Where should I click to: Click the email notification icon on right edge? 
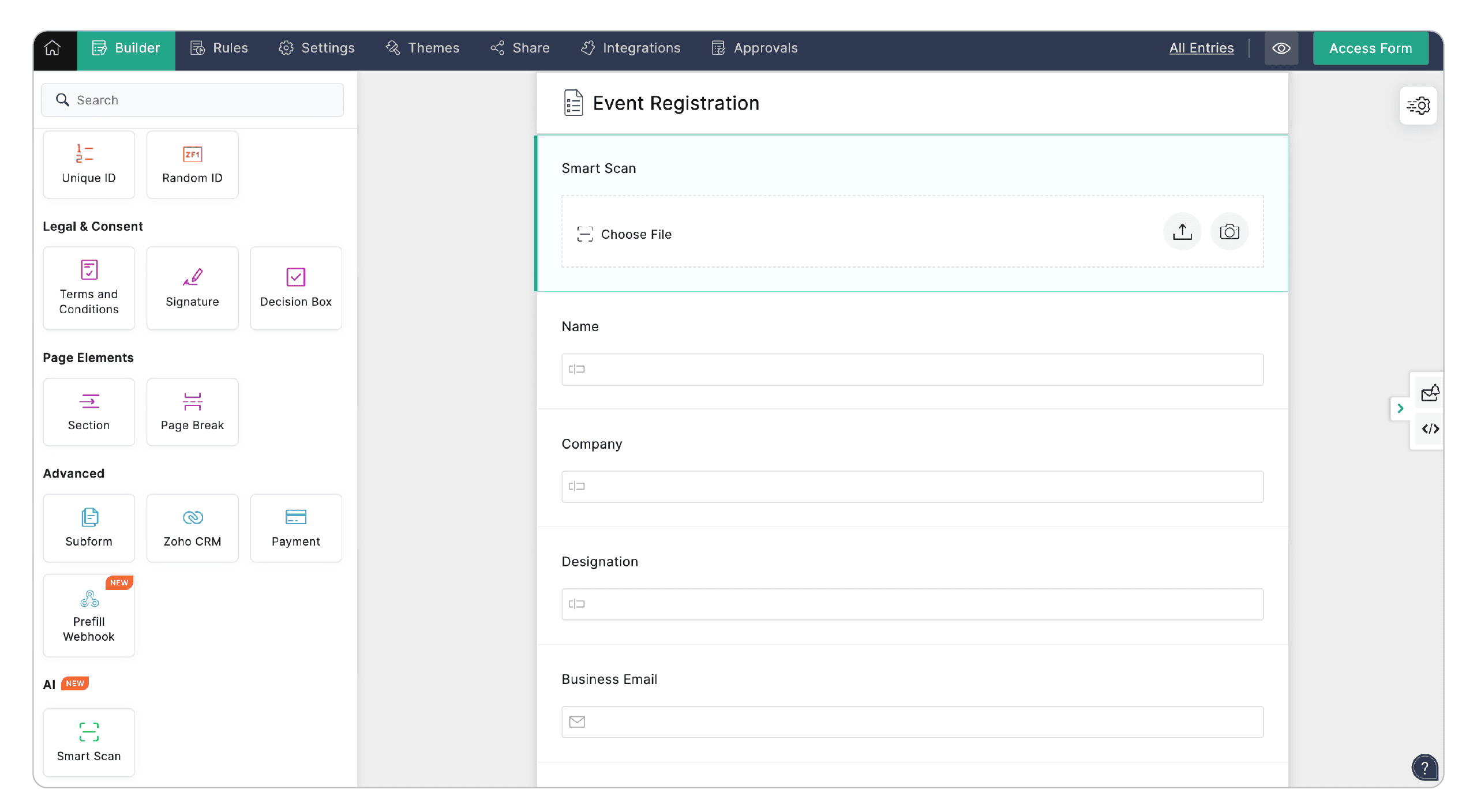click(1430, 393)
